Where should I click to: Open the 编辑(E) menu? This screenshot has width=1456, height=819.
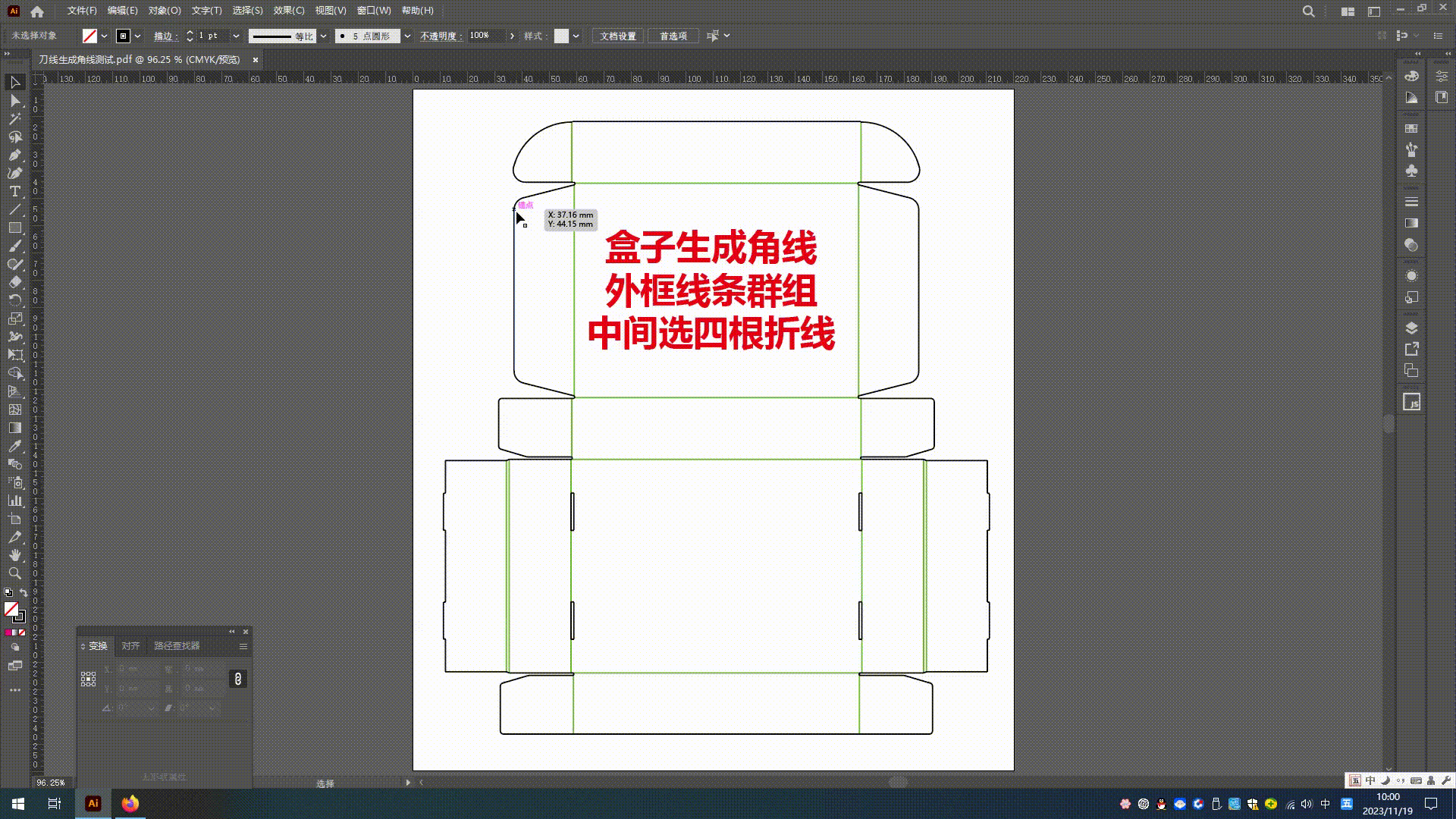122,11
